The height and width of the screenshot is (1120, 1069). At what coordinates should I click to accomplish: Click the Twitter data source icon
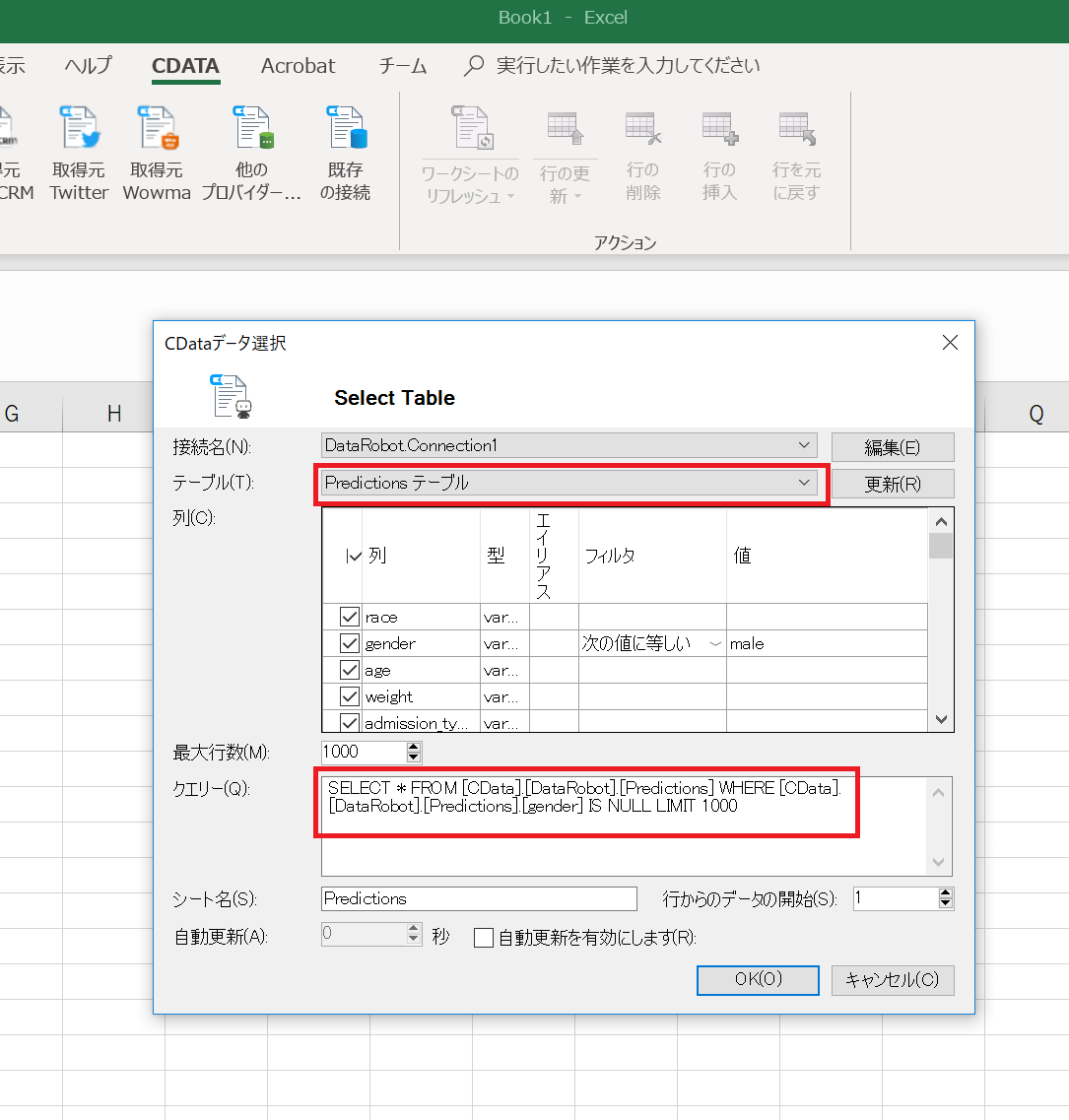click(x=79, y=128)
